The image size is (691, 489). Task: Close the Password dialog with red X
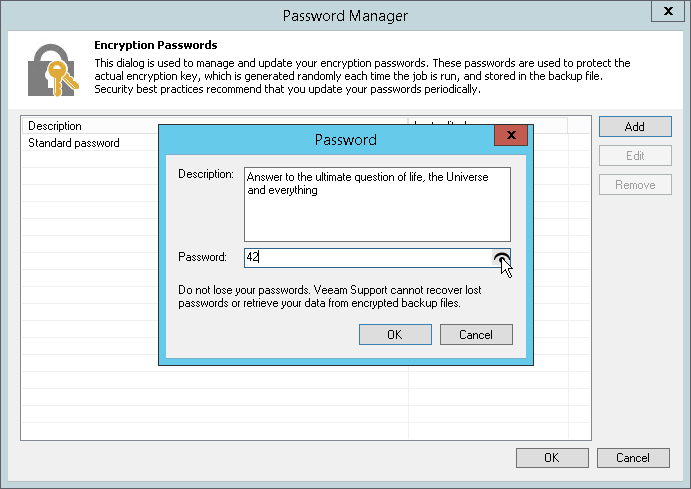[510, 137]
